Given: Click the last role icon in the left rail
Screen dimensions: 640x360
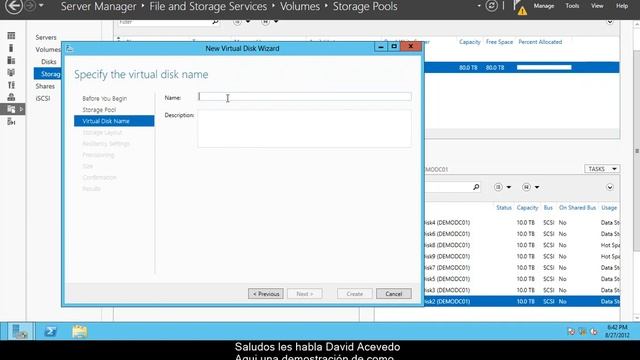Looking at the screenshot, I should 11,122.
